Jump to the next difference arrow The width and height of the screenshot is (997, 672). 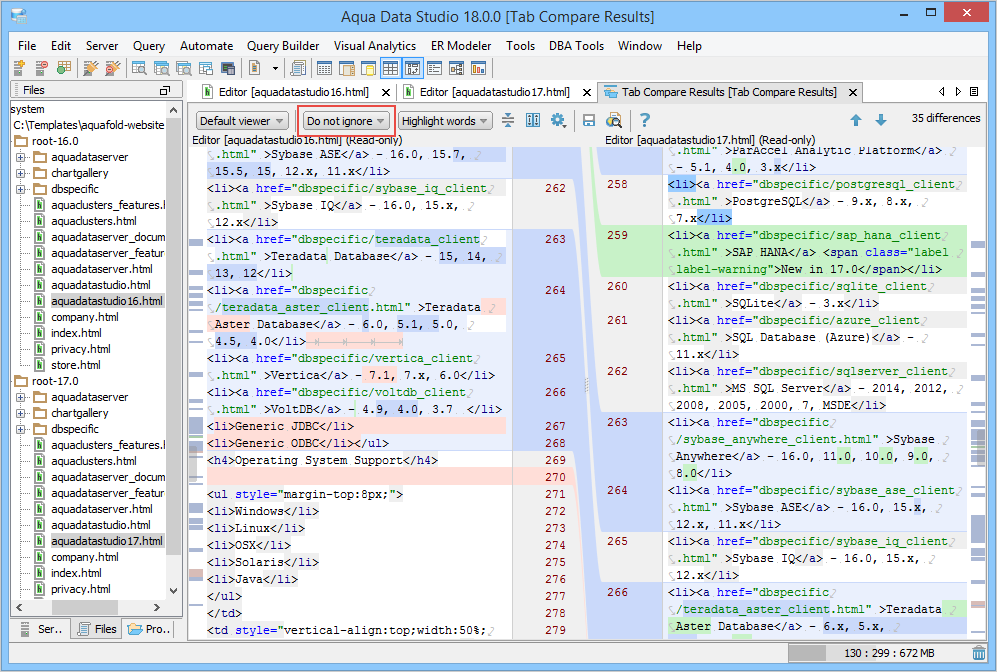tap(880, 120)
